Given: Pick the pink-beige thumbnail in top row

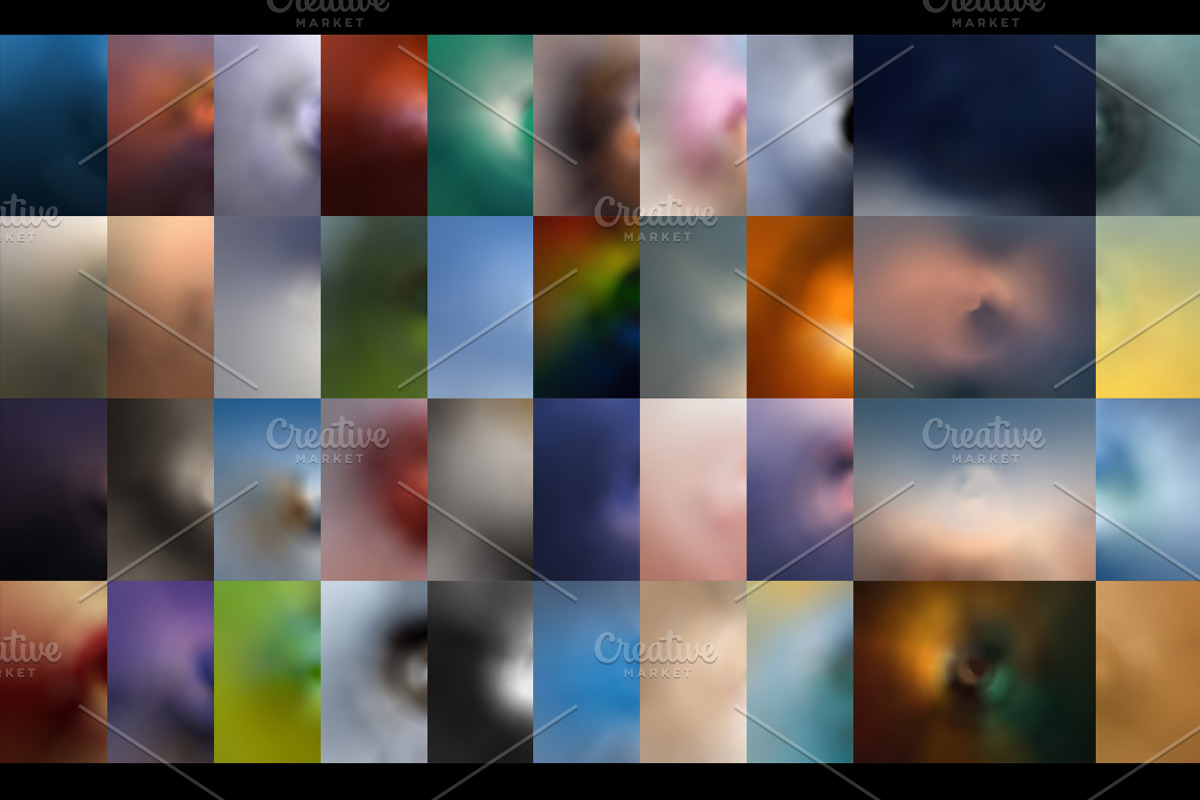Looking at the screenshot, I should click(x=693, y=125).
